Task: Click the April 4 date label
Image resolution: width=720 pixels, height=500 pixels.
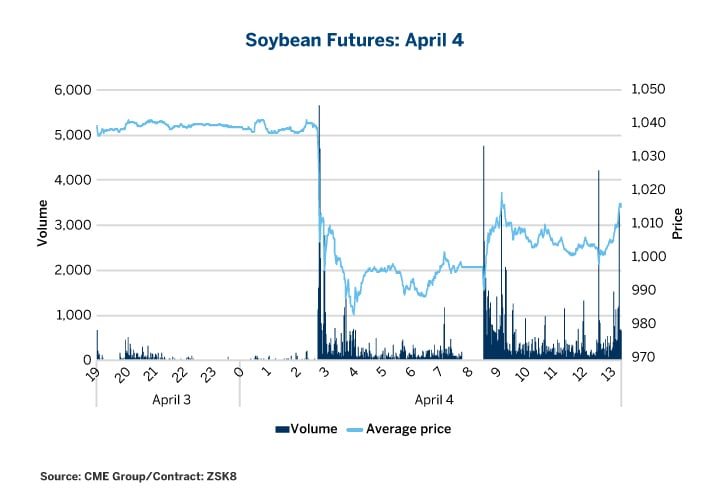Action: (430, 397)
